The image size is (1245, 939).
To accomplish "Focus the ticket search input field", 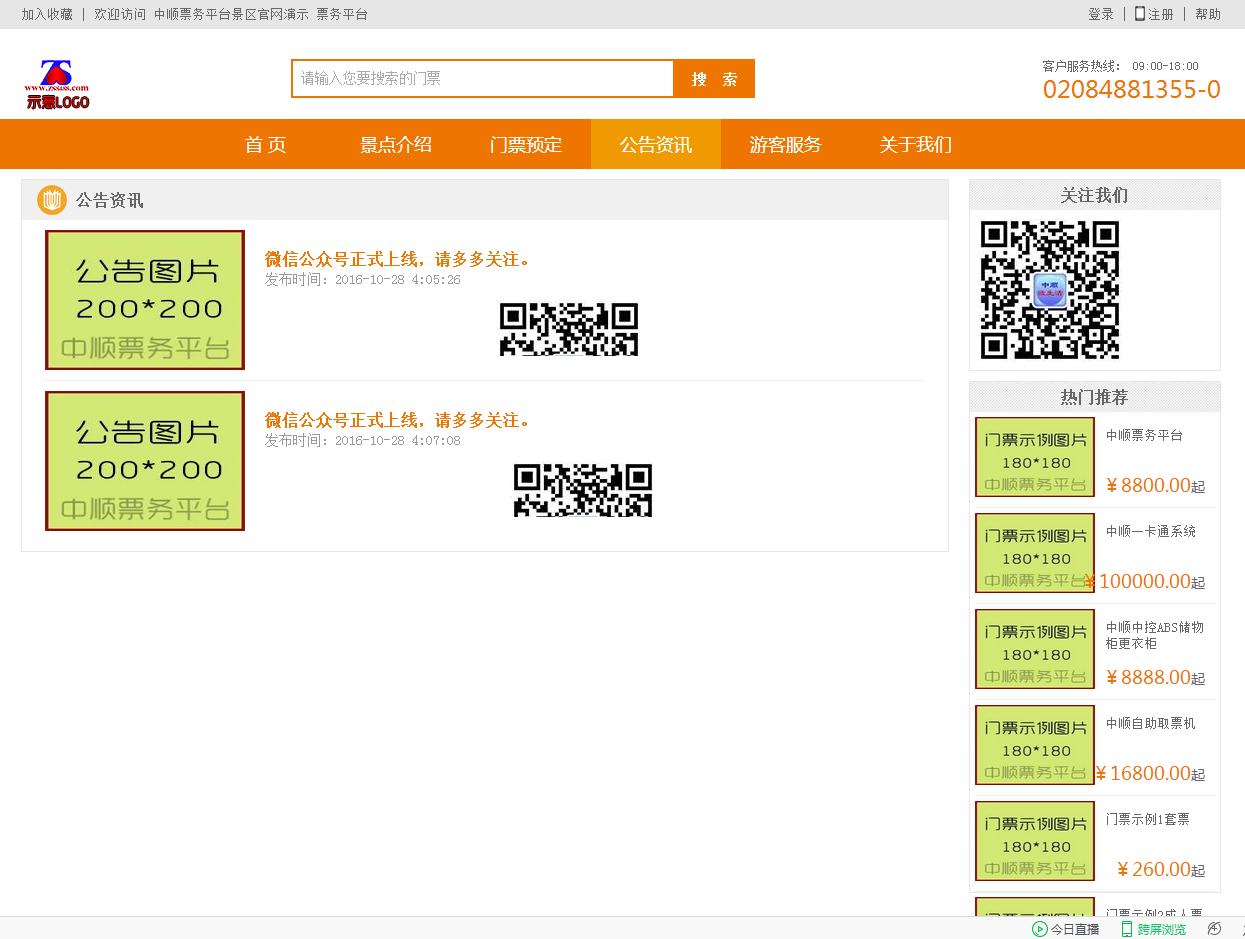I will [x=483, y=78].
